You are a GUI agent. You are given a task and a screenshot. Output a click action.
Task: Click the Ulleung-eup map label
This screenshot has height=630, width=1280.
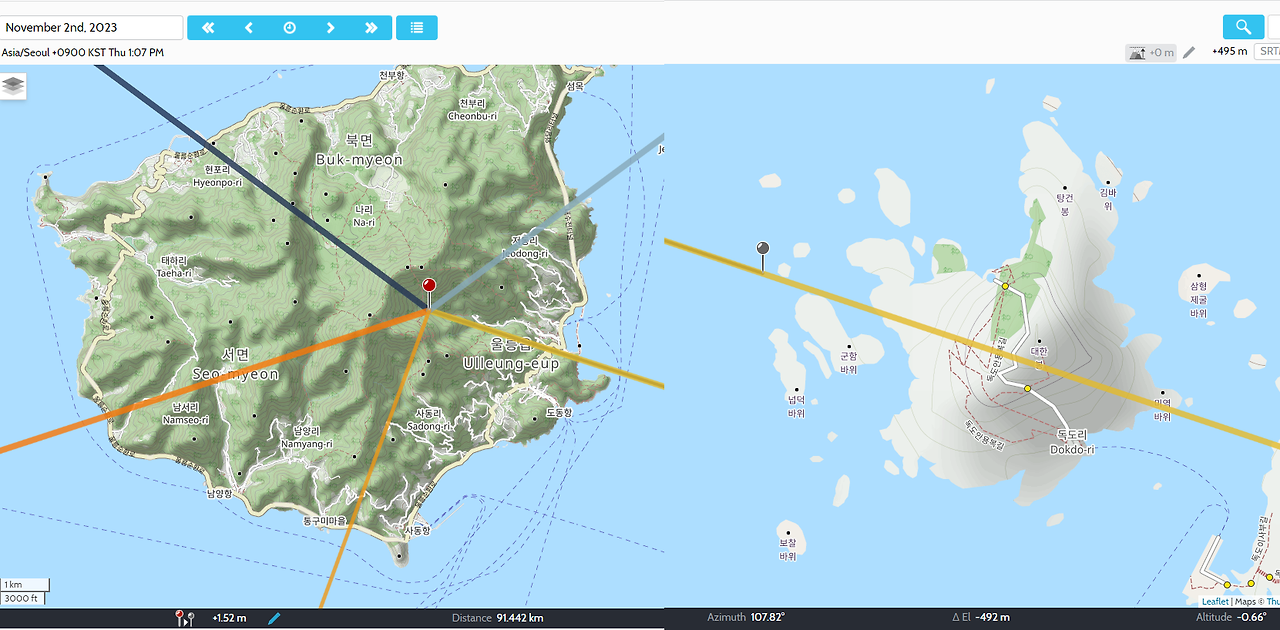(x=511, y=364)
